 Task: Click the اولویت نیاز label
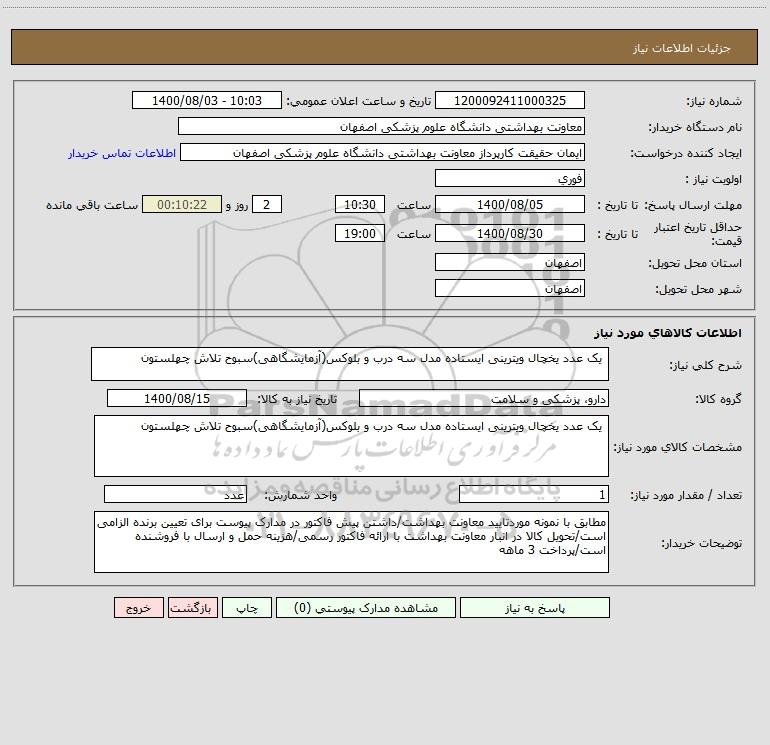point(714,180)
